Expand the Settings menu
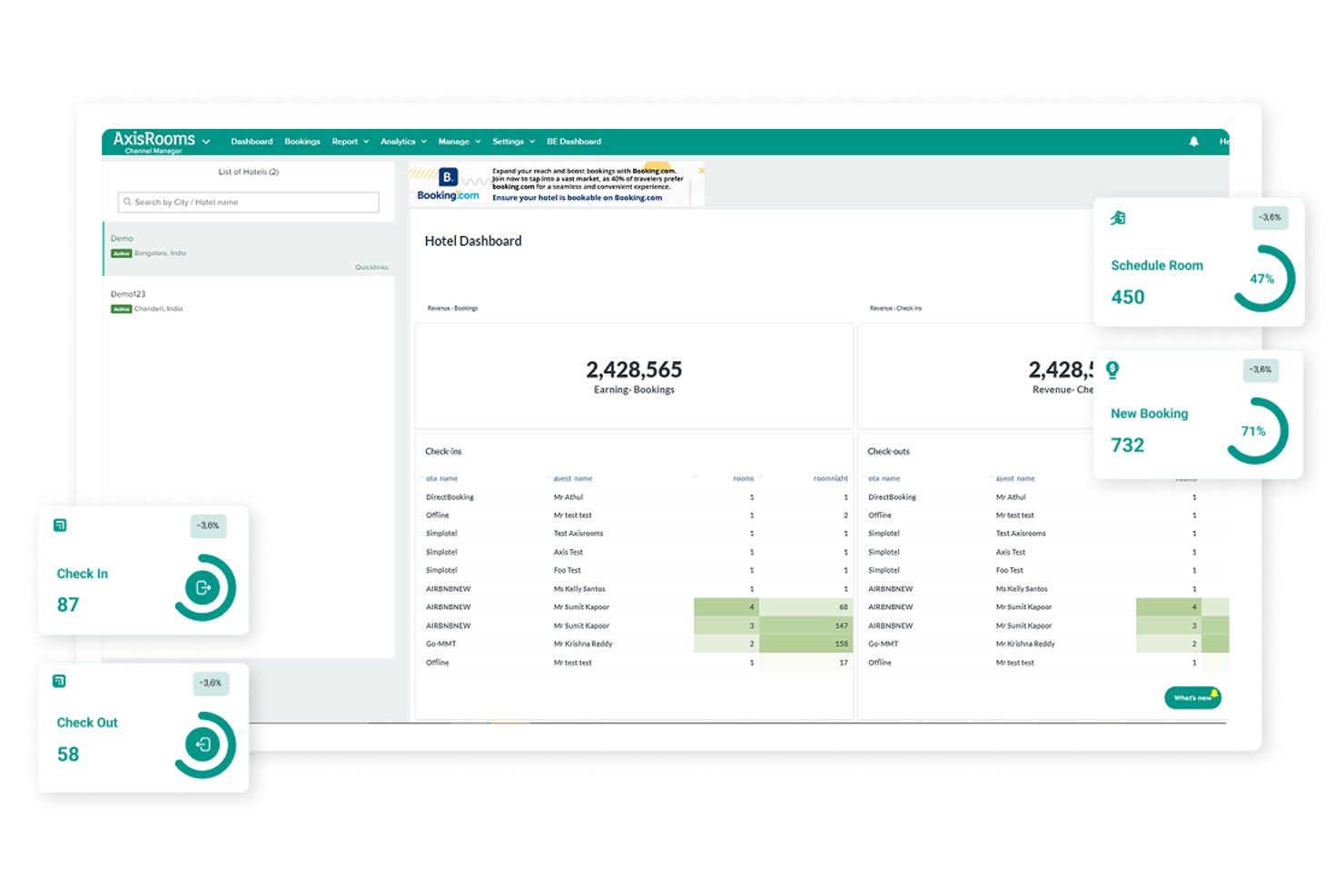Image resolution: width=1344 pixels, height=896 pixels. pos(514,142)
